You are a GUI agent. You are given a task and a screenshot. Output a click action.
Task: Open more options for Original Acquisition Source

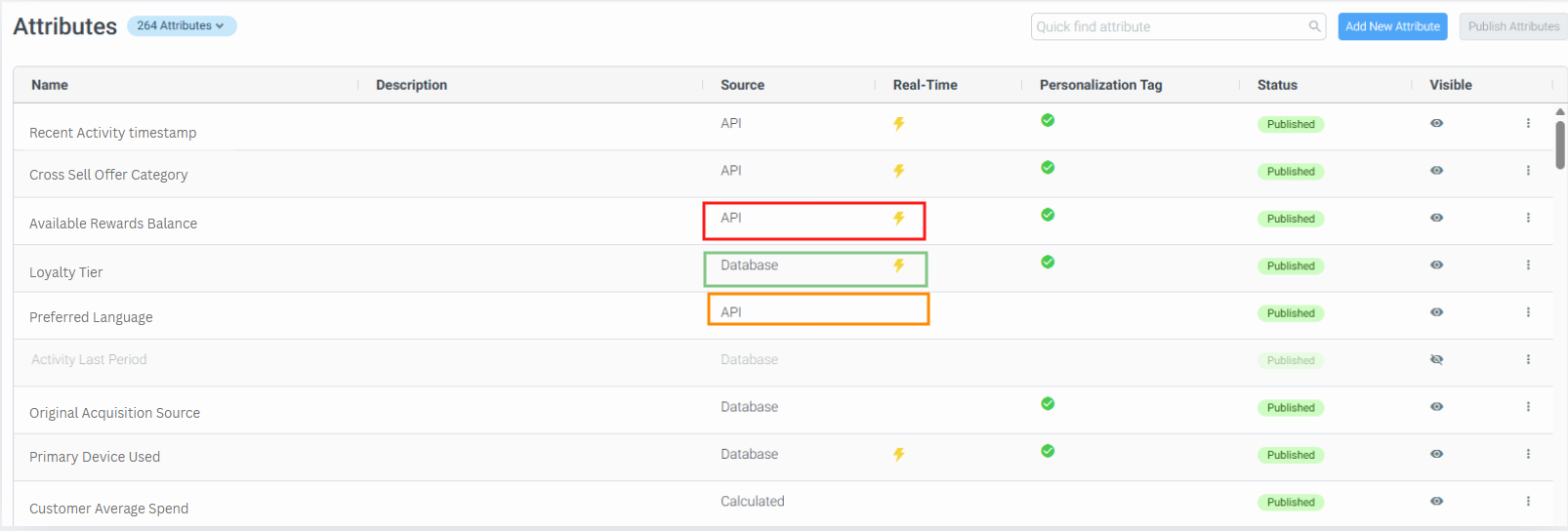1528,406
